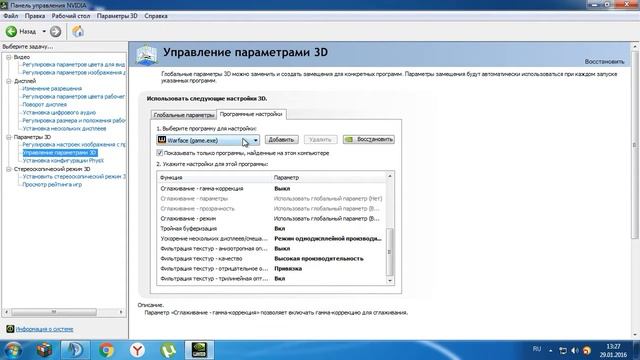Open the Back history dropdown arrow

[x=44, y=31]
